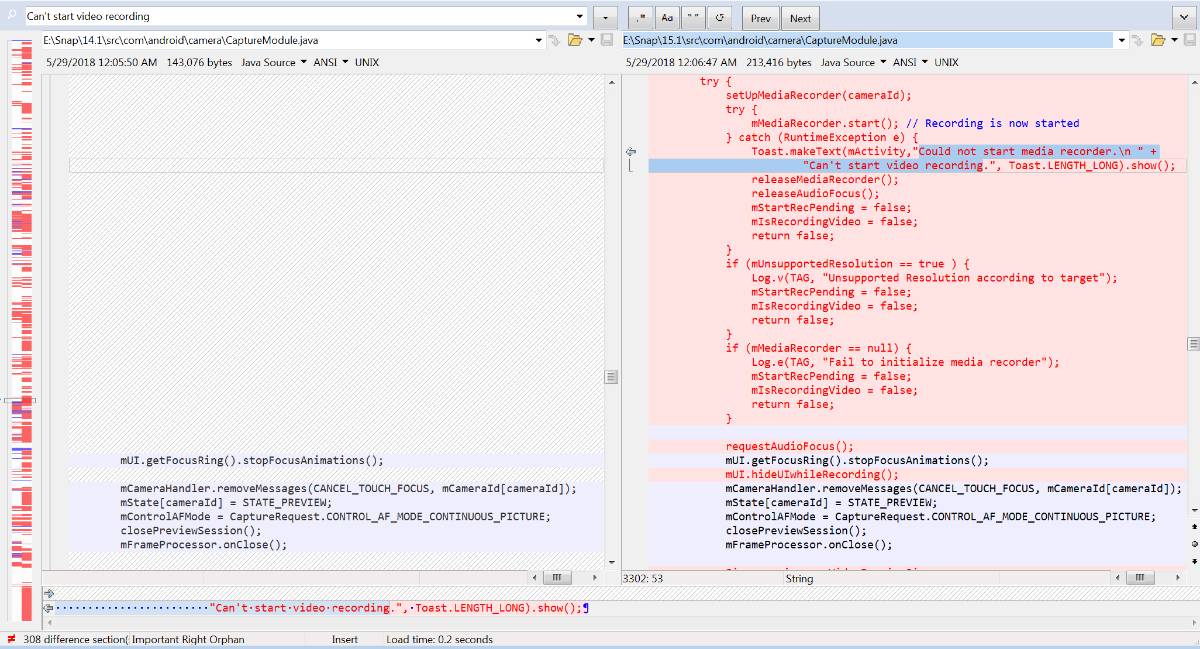The image size is (1200, 649).
Task: Click the left pane '143,076 bytes' file size
Action: coord(199,62)
